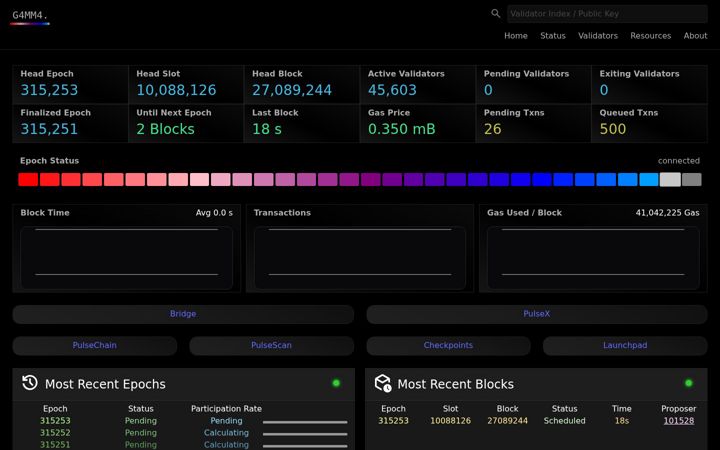Click green status dot in Most Recent Blocks

pos(688,383)
